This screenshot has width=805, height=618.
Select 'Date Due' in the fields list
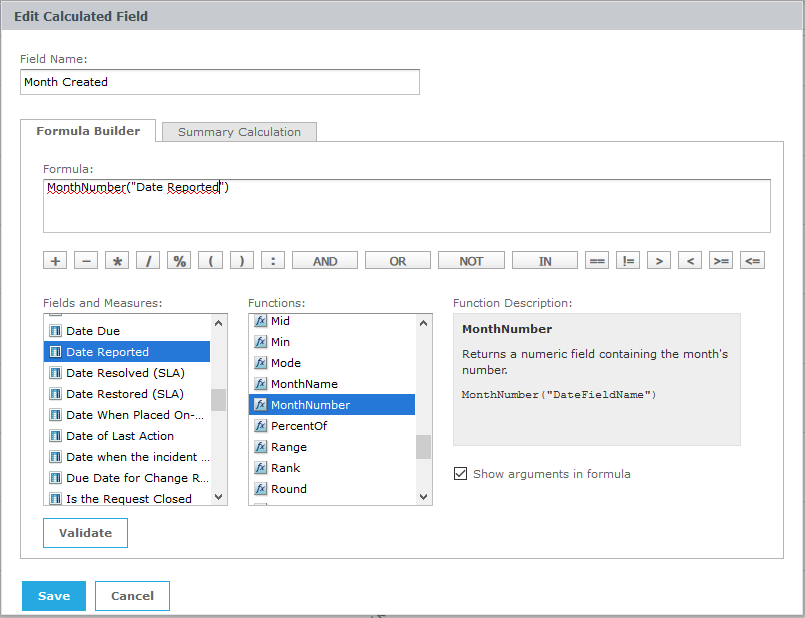pyautogui.click(x=127, y=331)
